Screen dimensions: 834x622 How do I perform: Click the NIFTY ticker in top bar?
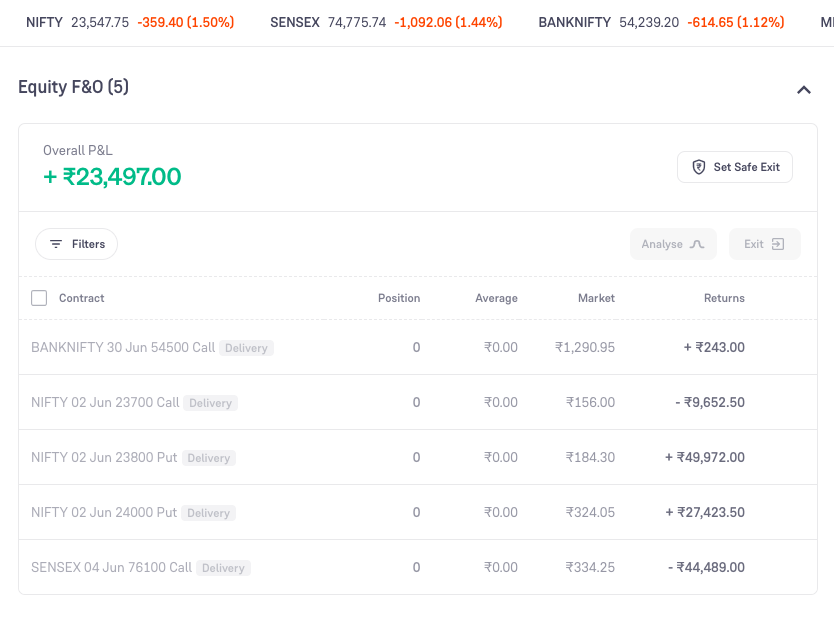point(130,22)
